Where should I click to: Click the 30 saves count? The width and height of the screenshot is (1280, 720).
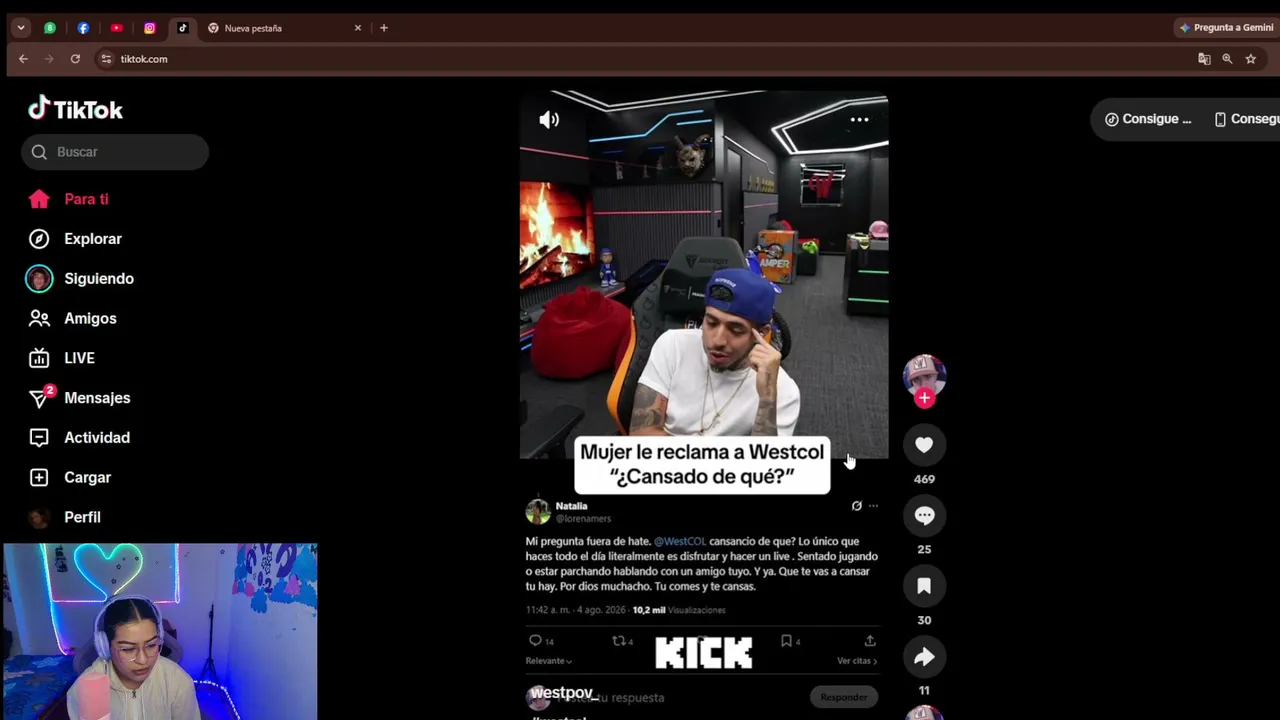(x=924, y=620)
